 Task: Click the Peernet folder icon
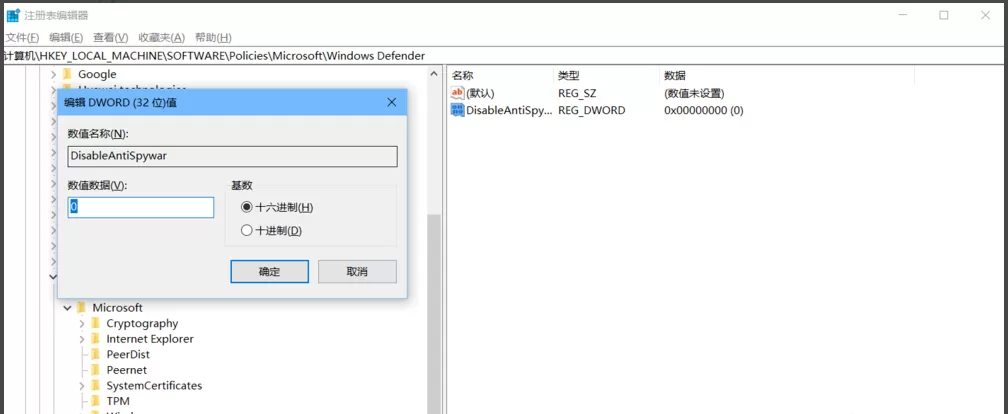pyautogui.click(x=95, y=370)
